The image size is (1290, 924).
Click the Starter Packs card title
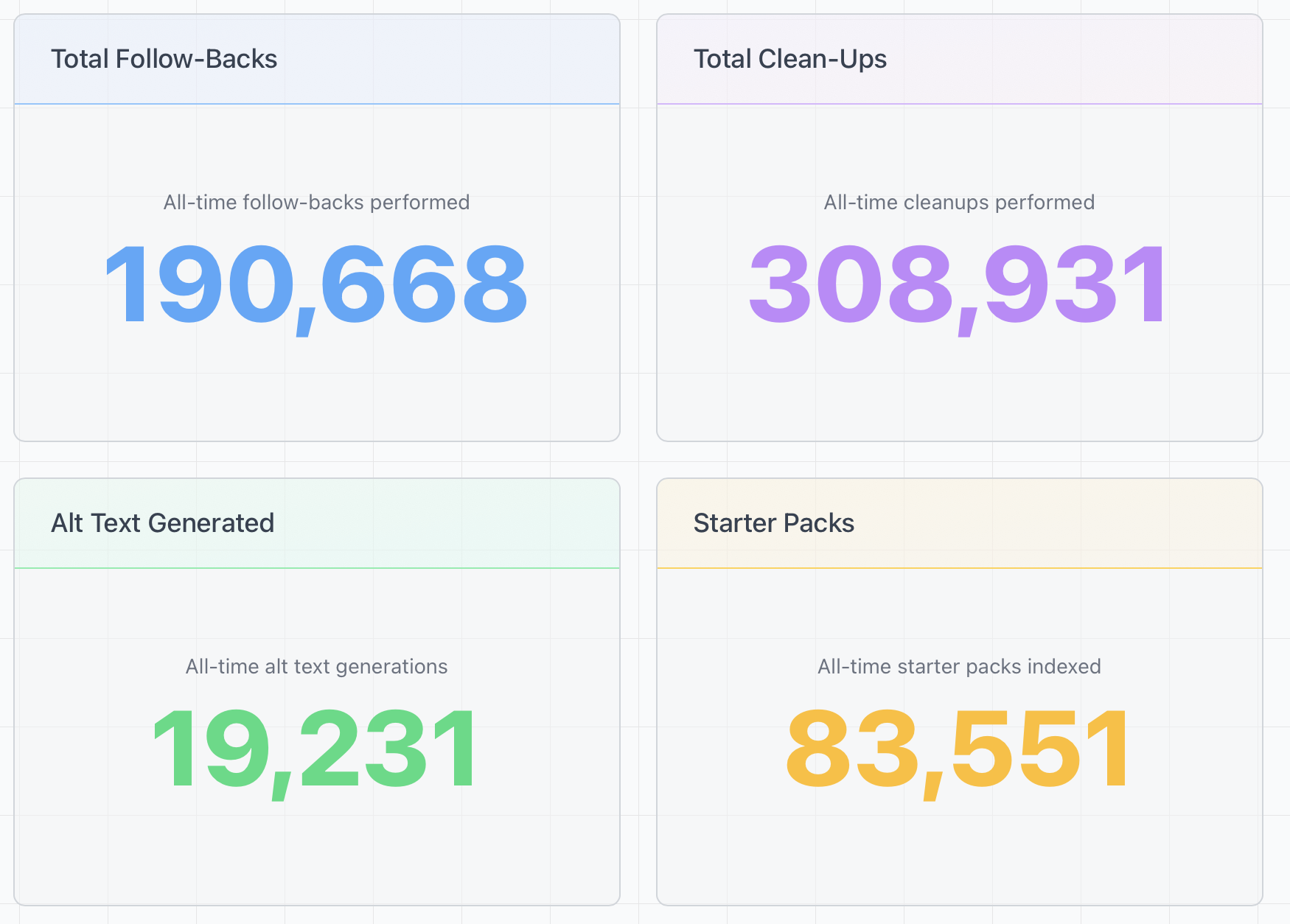[x=774, y=523]
